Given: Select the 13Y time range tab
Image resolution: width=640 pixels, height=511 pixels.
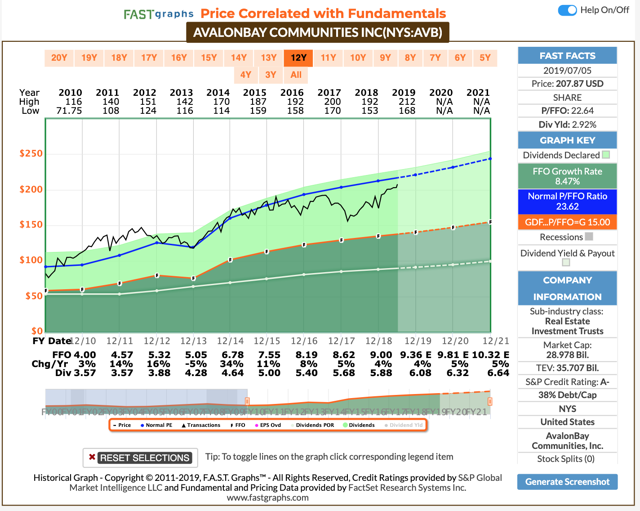Looking at the screenshot, I should pyautogui.click(x=269, y=58).
